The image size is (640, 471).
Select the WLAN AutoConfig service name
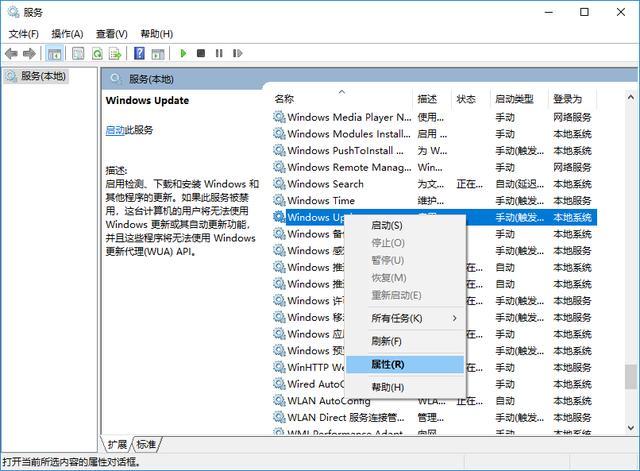point(329,401)
